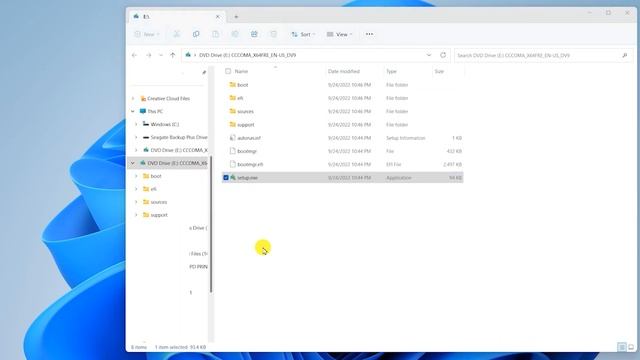Screen dimensions: 640x360
Task: Close the E:\ tab
Action: (218, 17)
